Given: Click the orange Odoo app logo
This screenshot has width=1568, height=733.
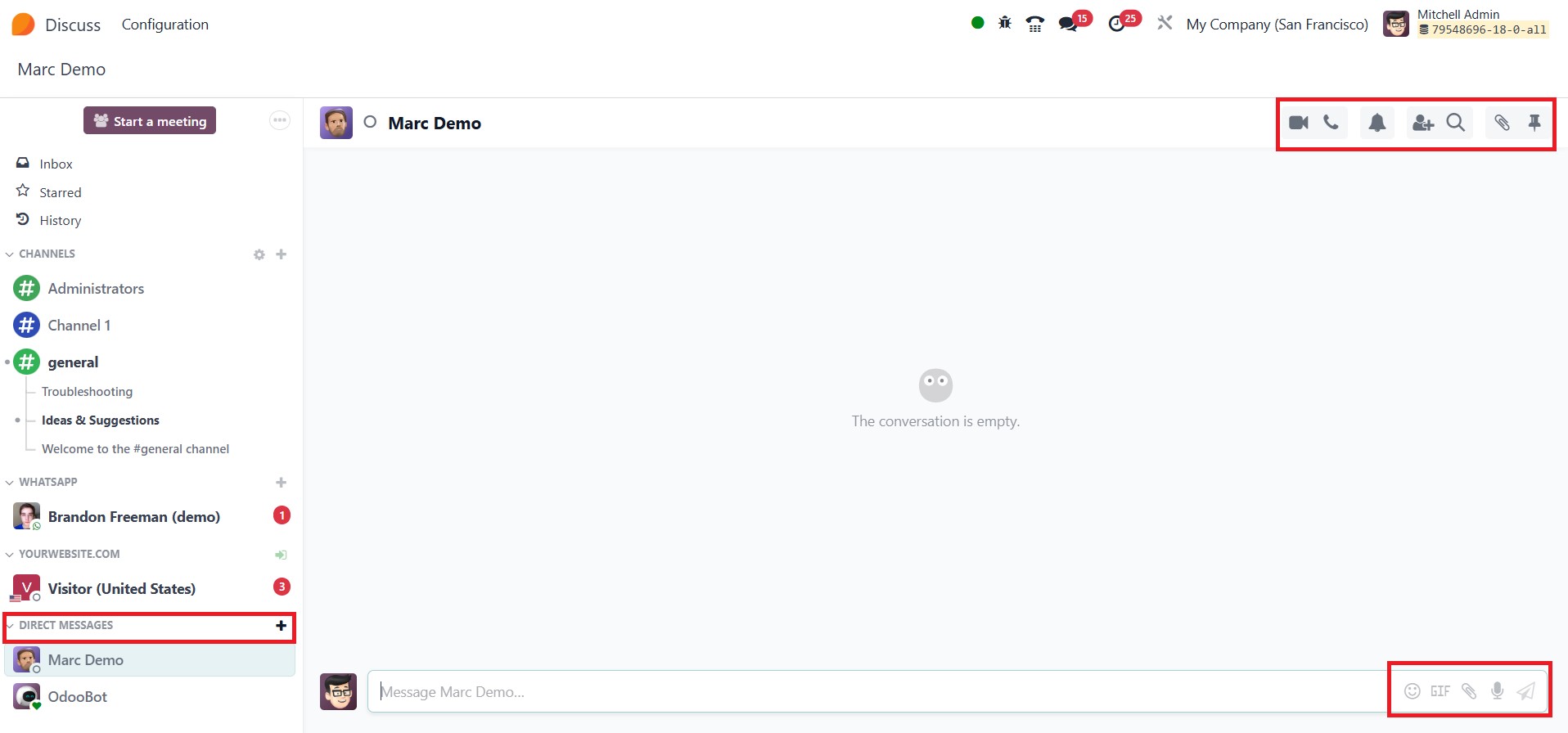Looking at the screenshot, I should 24,25.
